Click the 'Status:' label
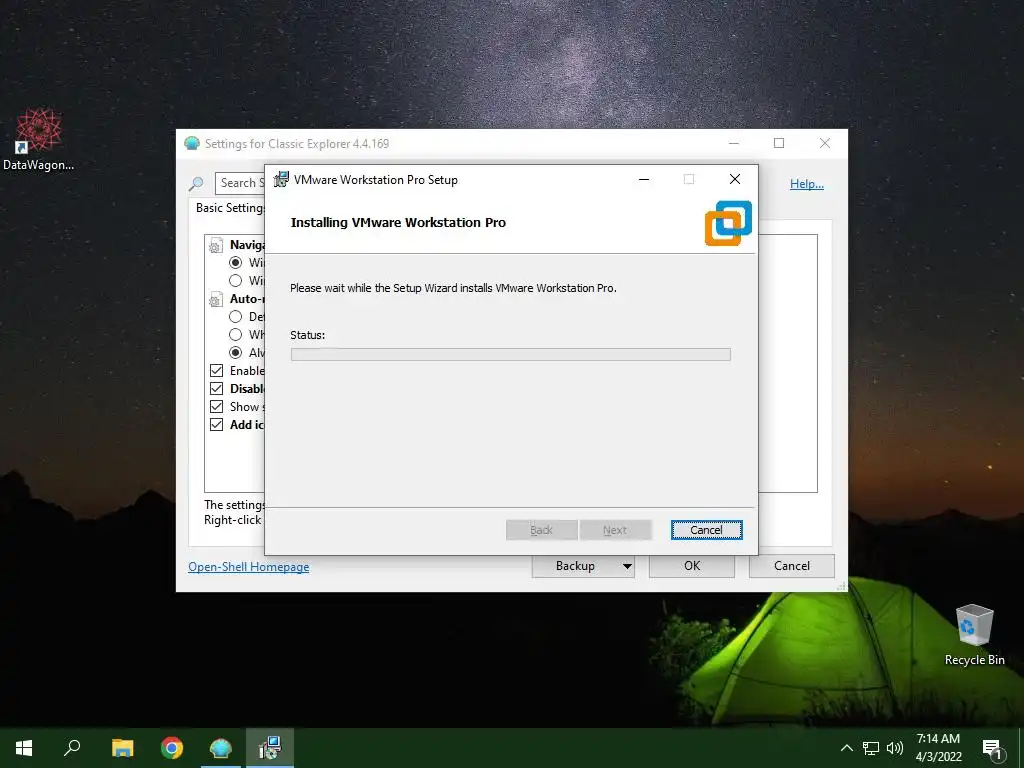The width and height of the screenshot is (1024, 768). [308, 335]
